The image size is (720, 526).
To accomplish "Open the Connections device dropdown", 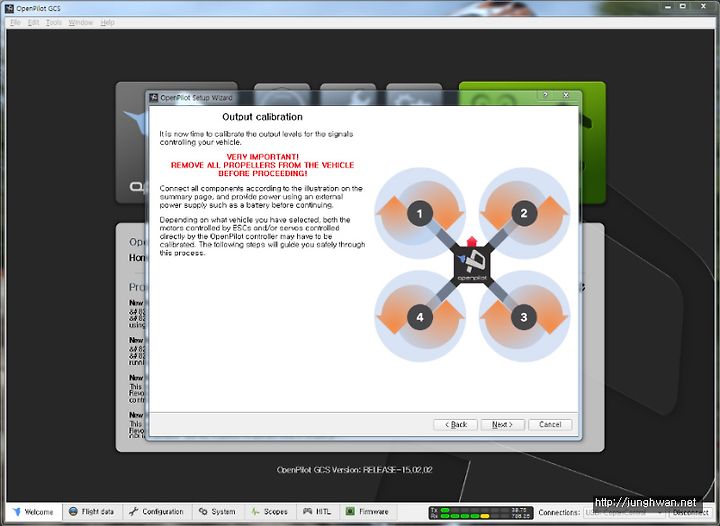I will pos(625,512).
